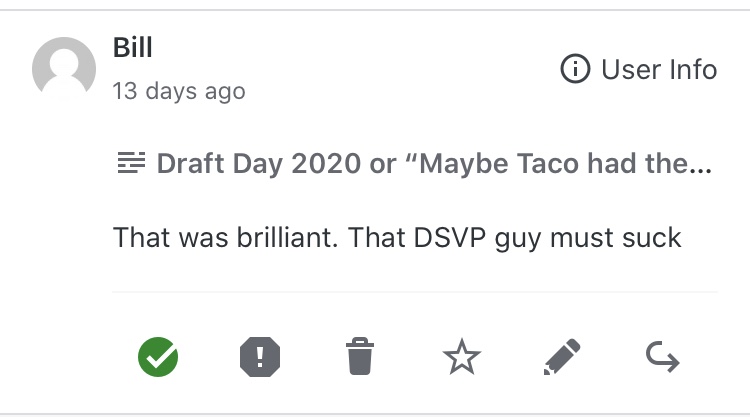
Task: Expand the truncated post title at the ellipsis
Action: coord(702,164)
